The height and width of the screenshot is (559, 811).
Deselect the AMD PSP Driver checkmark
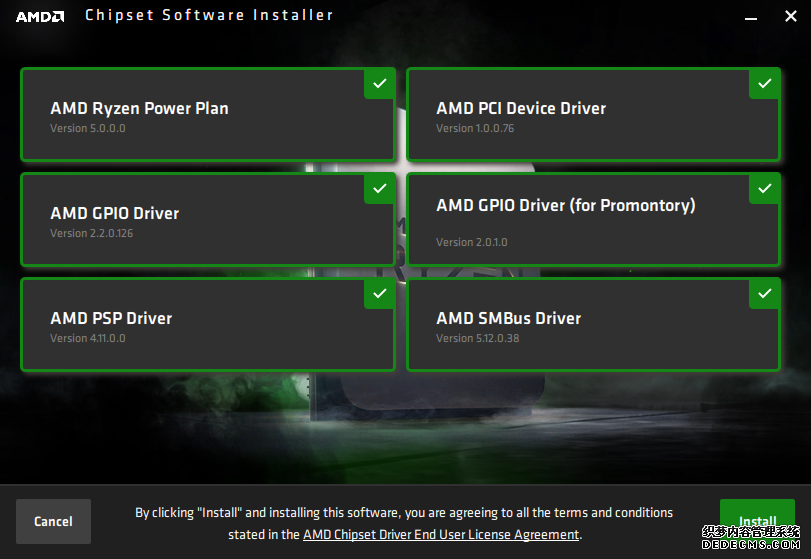click(379, 294)
